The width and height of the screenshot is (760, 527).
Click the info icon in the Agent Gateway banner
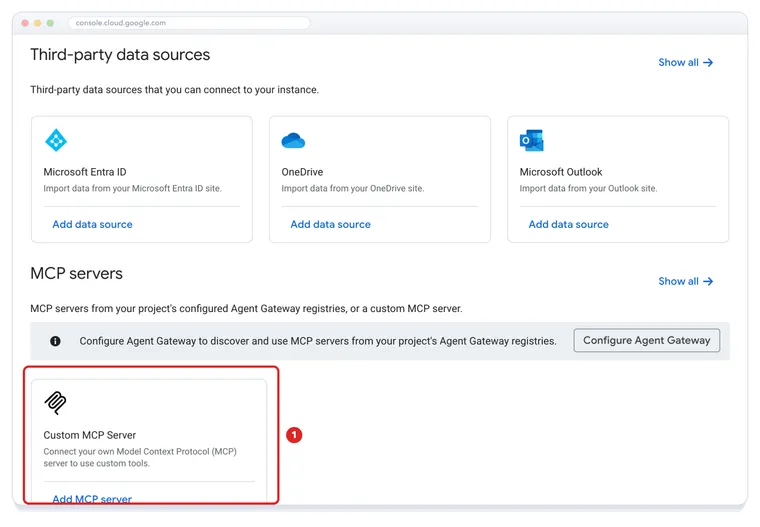click(55, 341)
